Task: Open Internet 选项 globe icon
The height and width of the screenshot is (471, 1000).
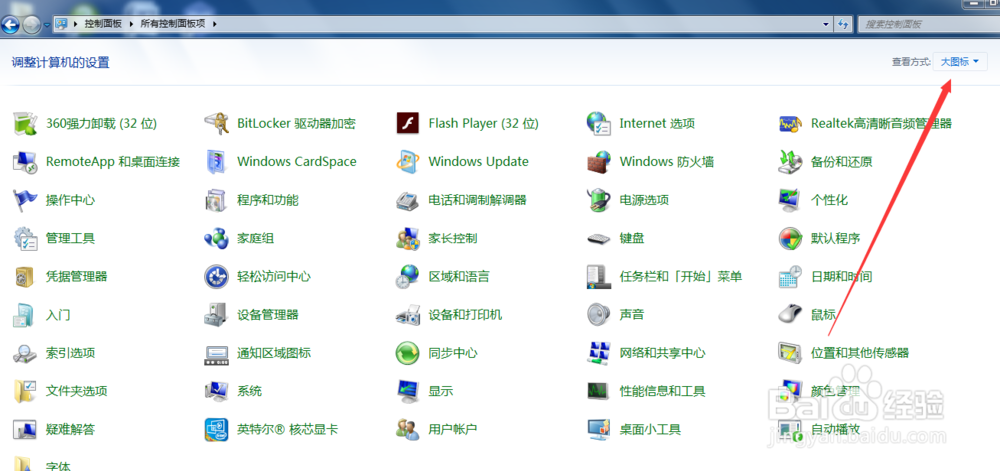Action: (599, 123)
